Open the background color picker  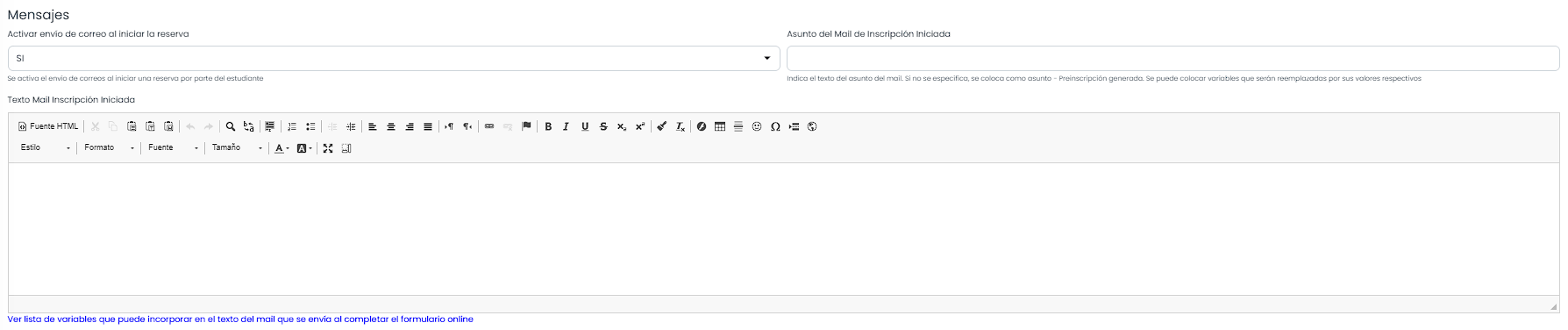pos(304,148)
